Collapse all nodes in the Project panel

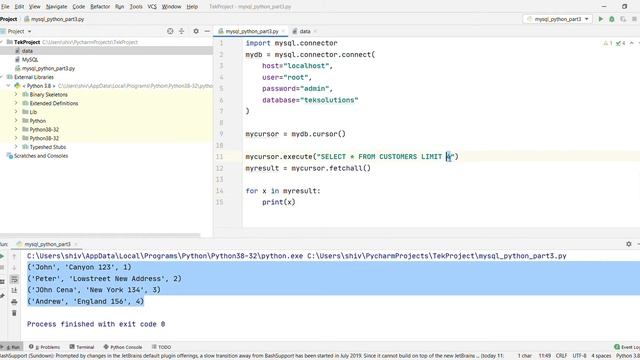pyautogui.click(x=182, y=31)
